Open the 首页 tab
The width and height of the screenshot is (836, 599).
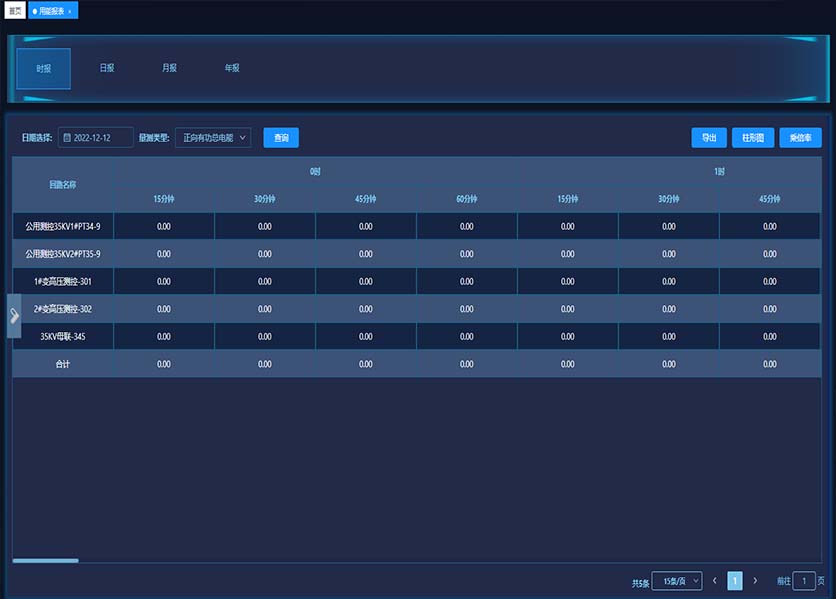tap(15, 10)
